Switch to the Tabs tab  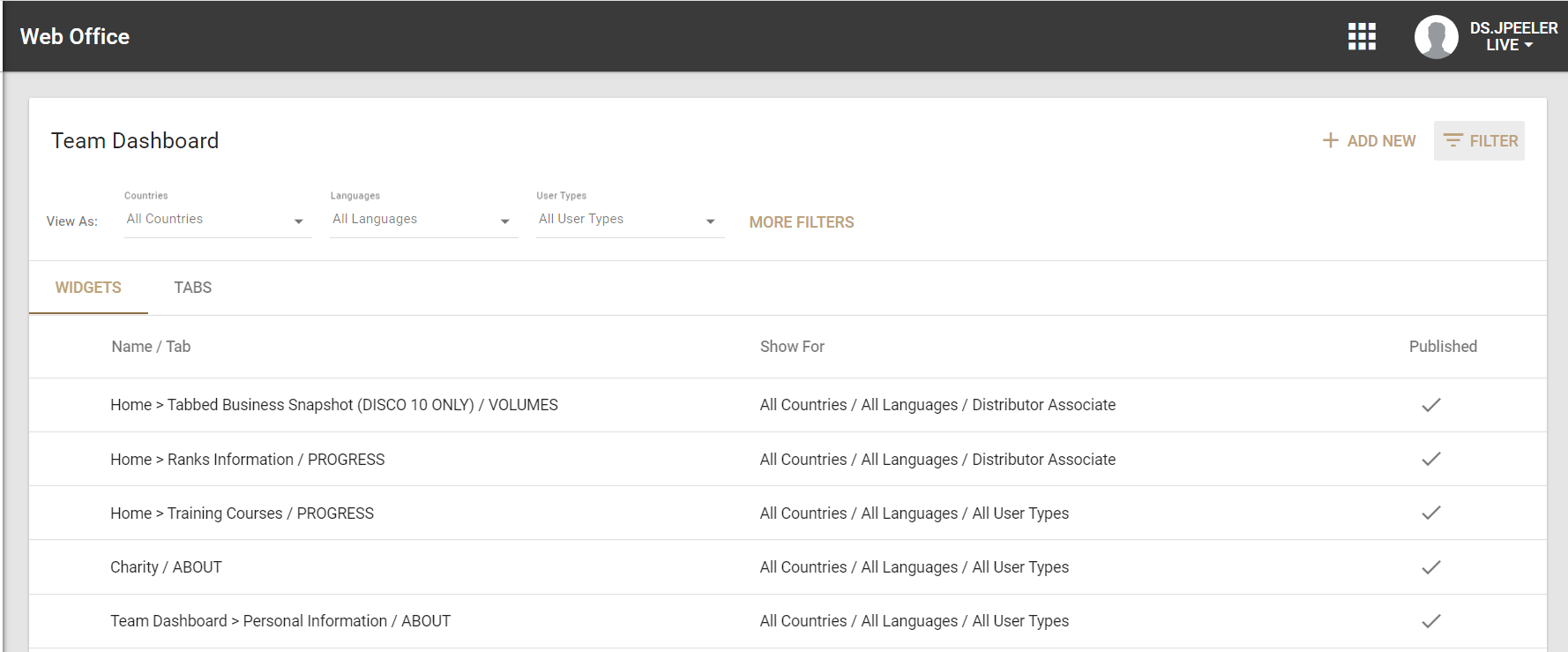point(192,288)
